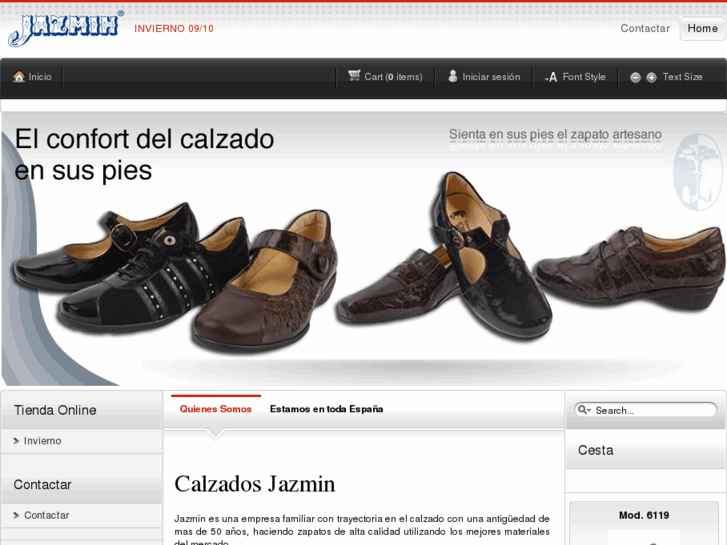Open the Inicio menu item
Viewport: 727px width, 545px height.
[x=40, y=77]
